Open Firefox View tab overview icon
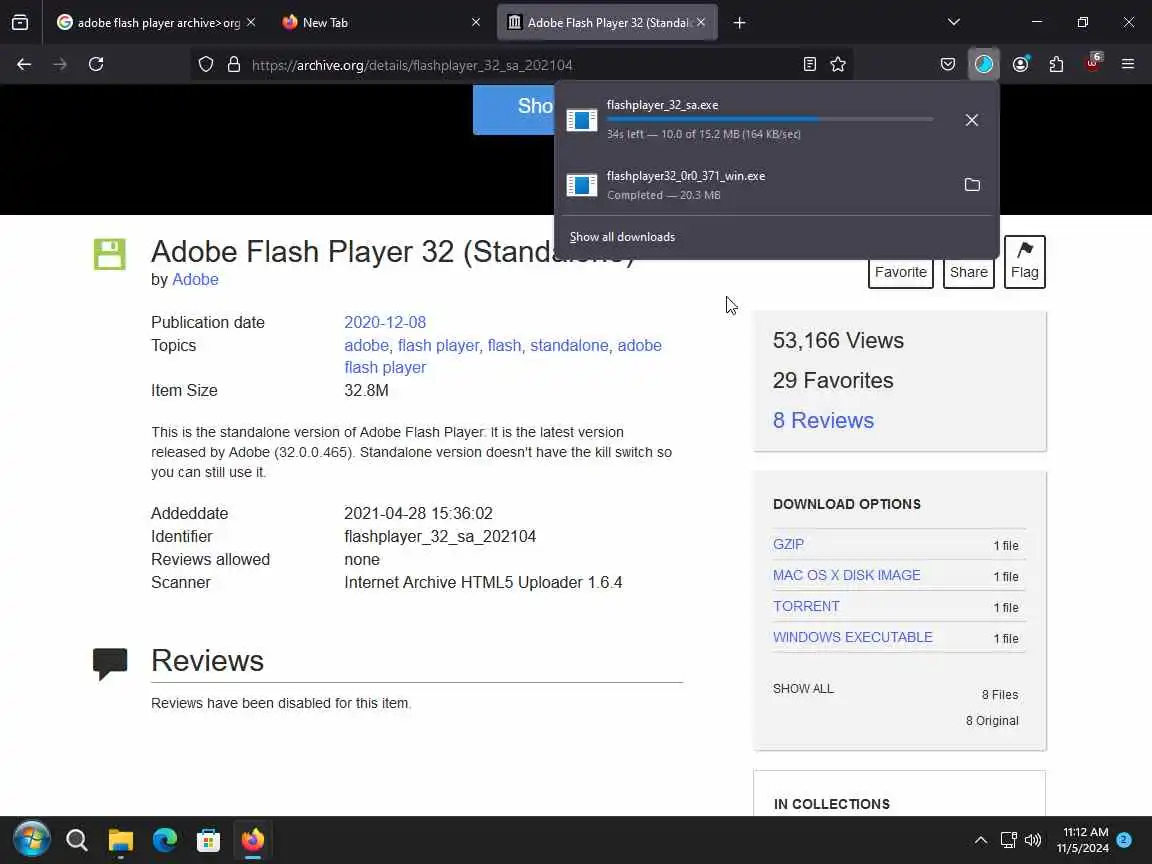The width and height of the screenshot is (1152, 864). pyautogui.click(x=20, y=23)
